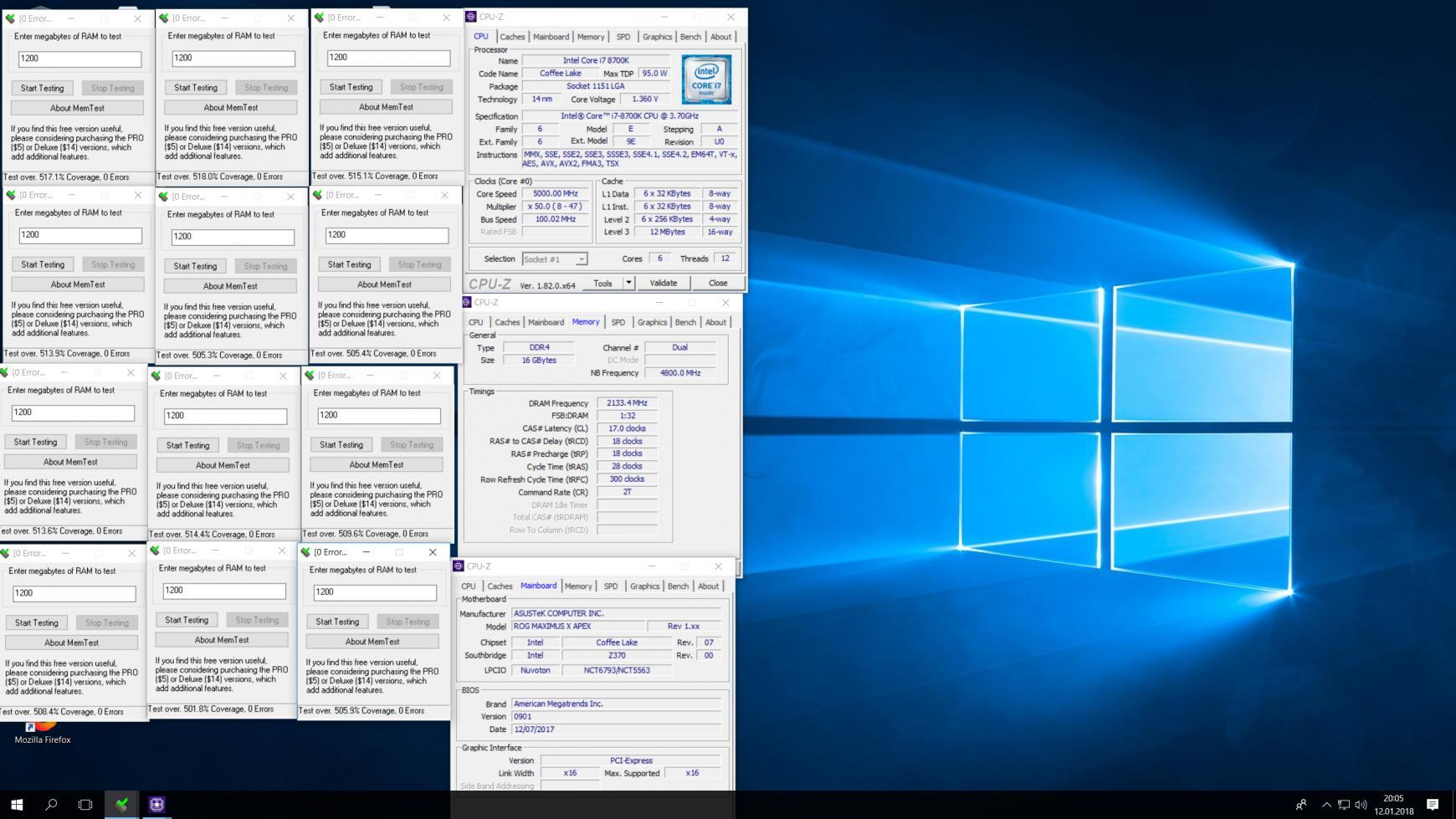The height and width of the screenshot is (819, 1456).
Task: Click RAM megabytes field in 518.0% coverage window
Action: [x=233, y=59]
